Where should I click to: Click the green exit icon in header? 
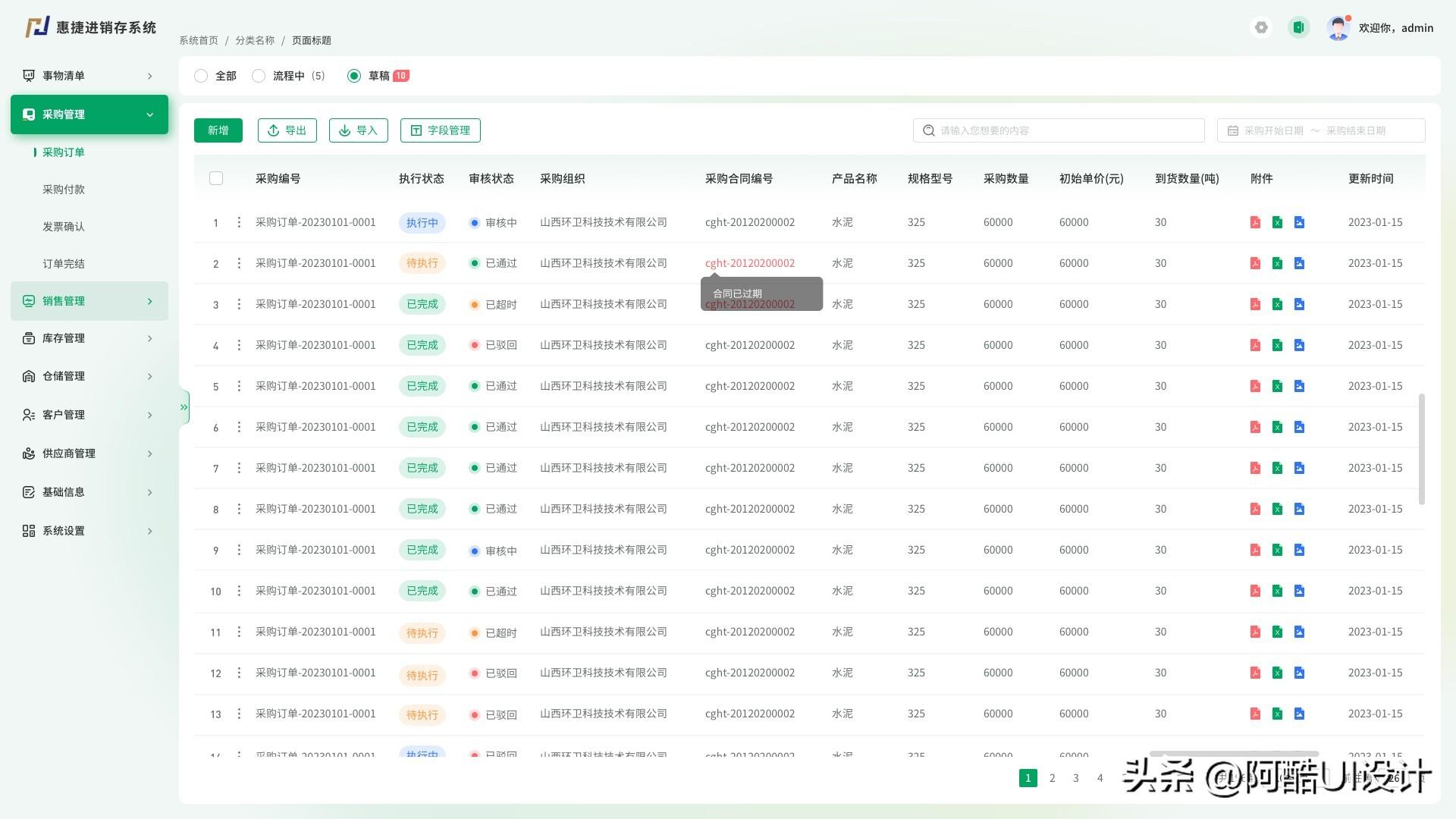(1299, 28)
